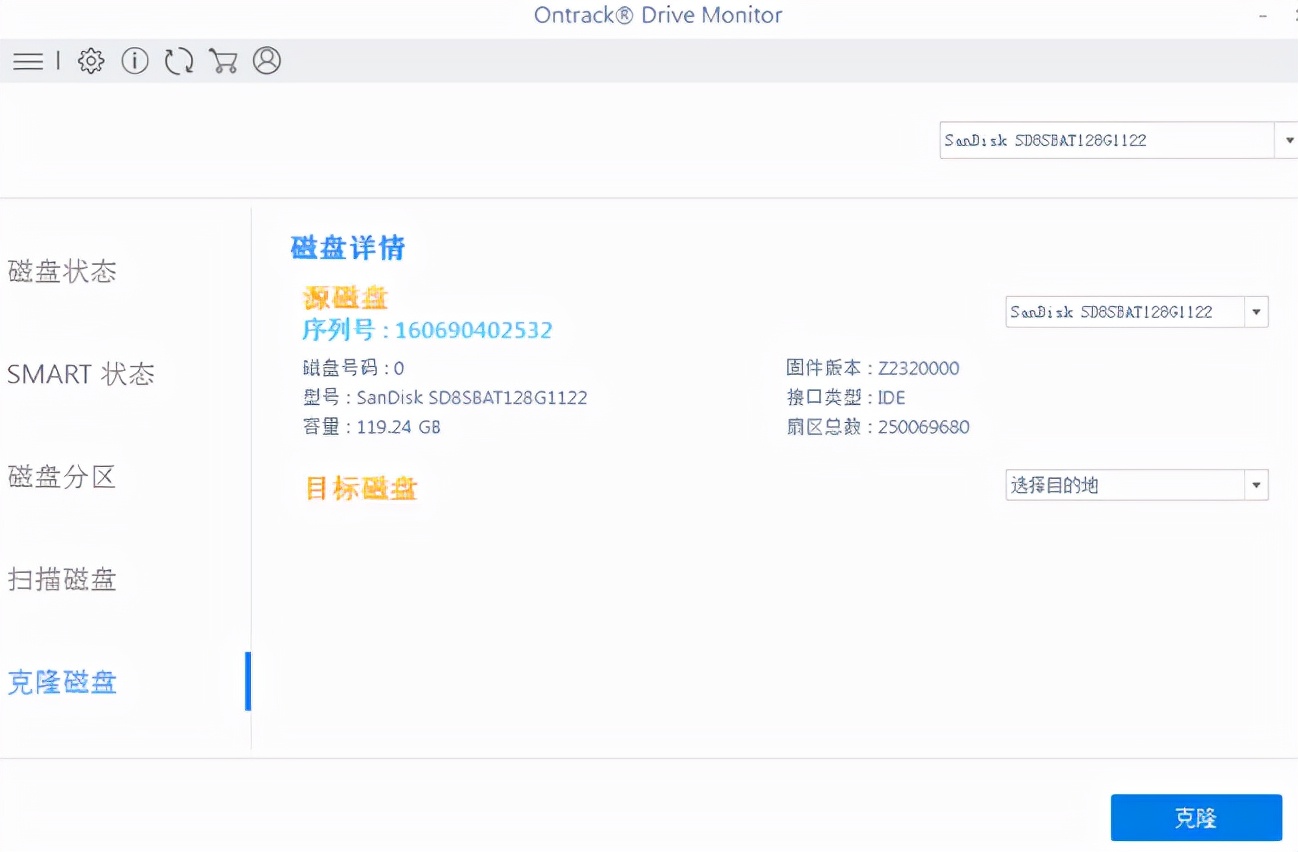Click the blue active tab indicator bar
The height and width of the screenshot is (852, 1298).
pyautogui.click(x=248, y=682)
